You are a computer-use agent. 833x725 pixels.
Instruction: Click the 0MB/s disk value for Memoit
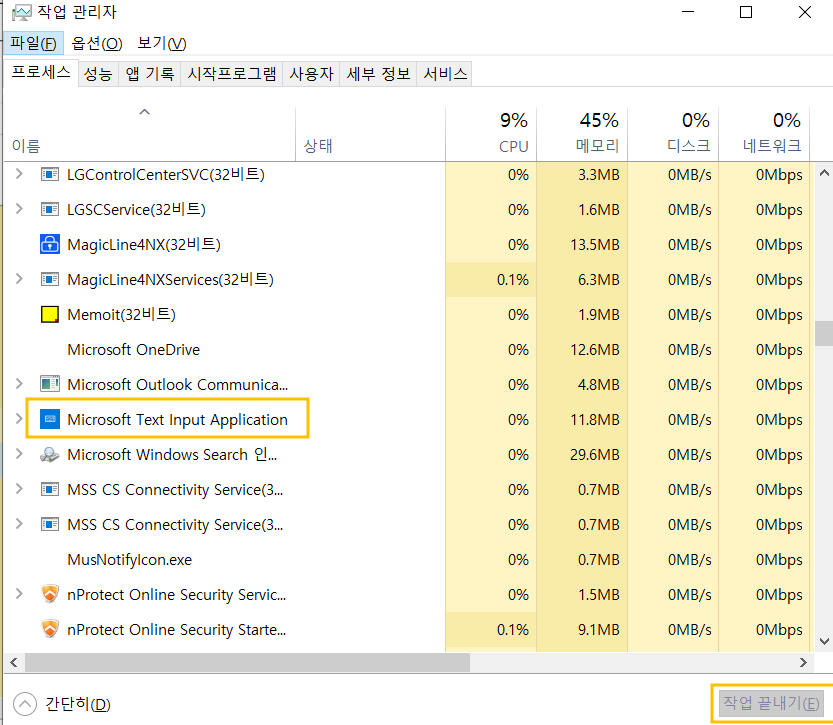[x=689, y=314]
